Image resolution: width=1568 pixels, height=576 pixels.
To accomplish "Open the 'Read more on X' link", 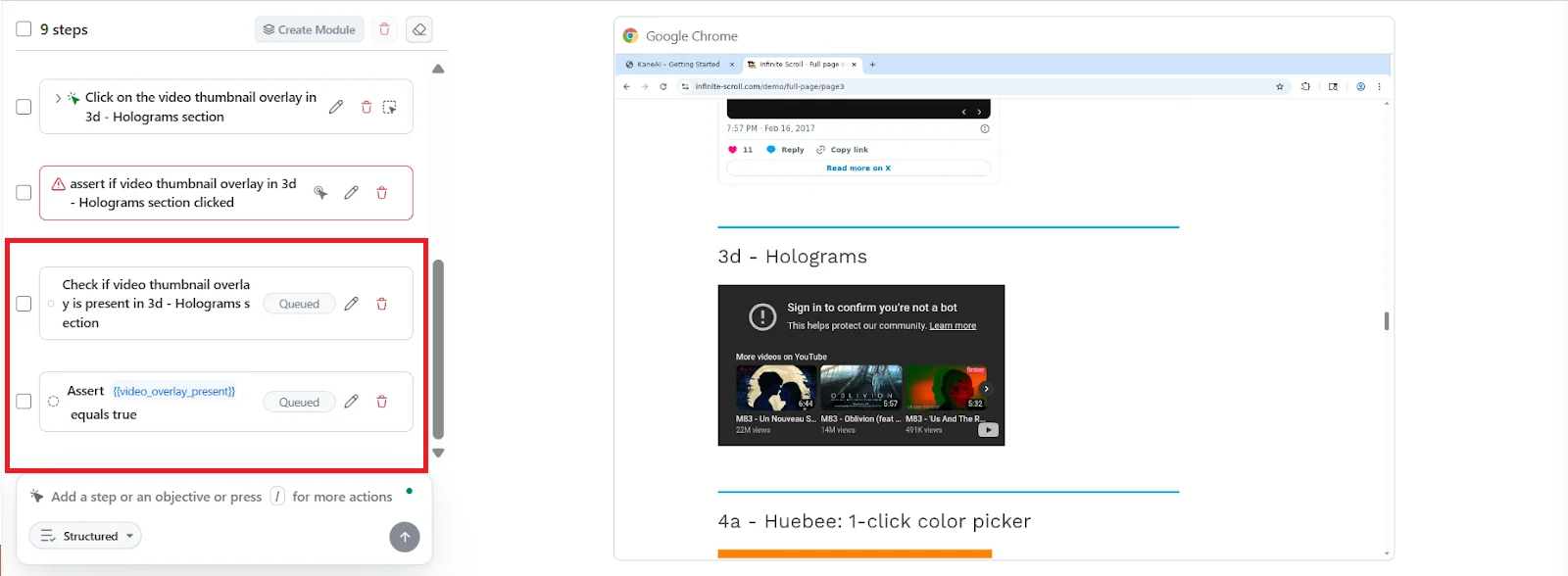I will pos(857,168).
